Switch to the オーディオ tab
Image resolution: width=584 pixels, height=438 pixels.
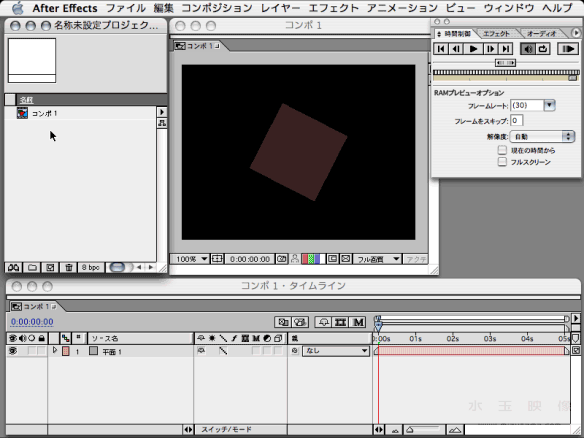coord(542,34)
